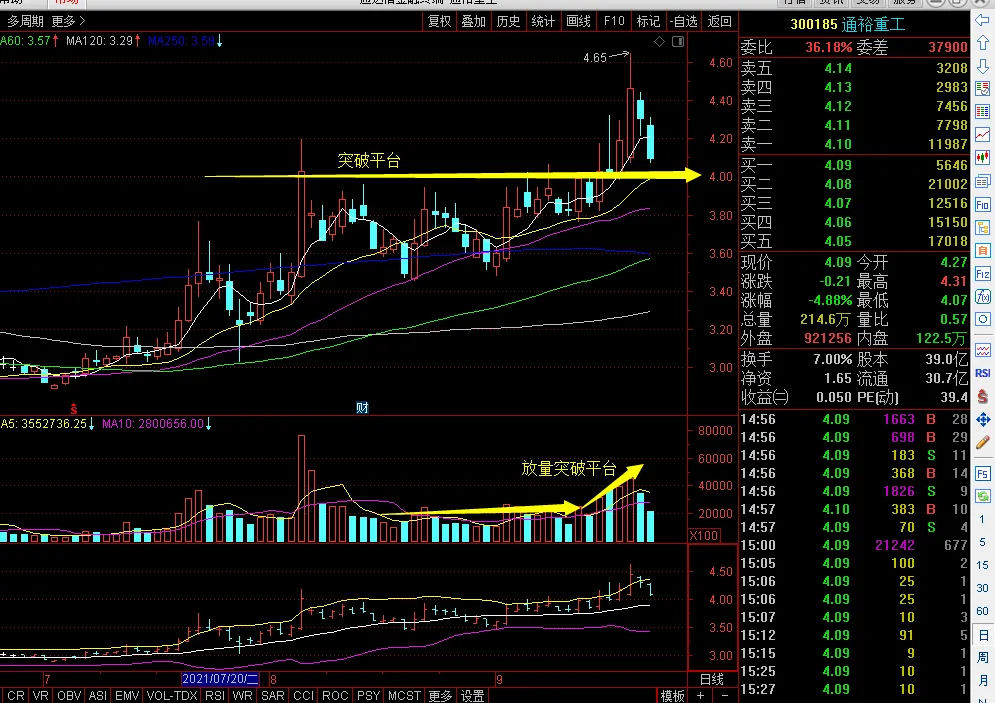Expand 更多 indicators in bottom bar

[x=440, y=696]
